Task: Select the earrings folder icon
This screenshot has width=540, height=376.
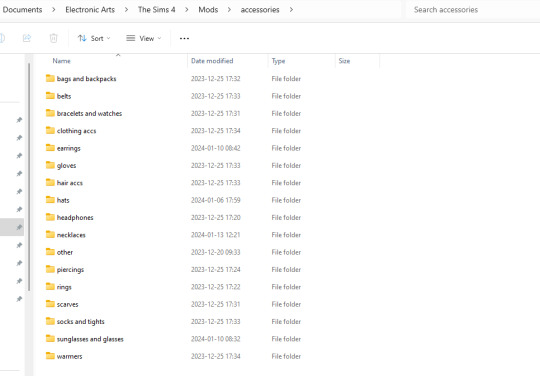Action: point(50,148)
